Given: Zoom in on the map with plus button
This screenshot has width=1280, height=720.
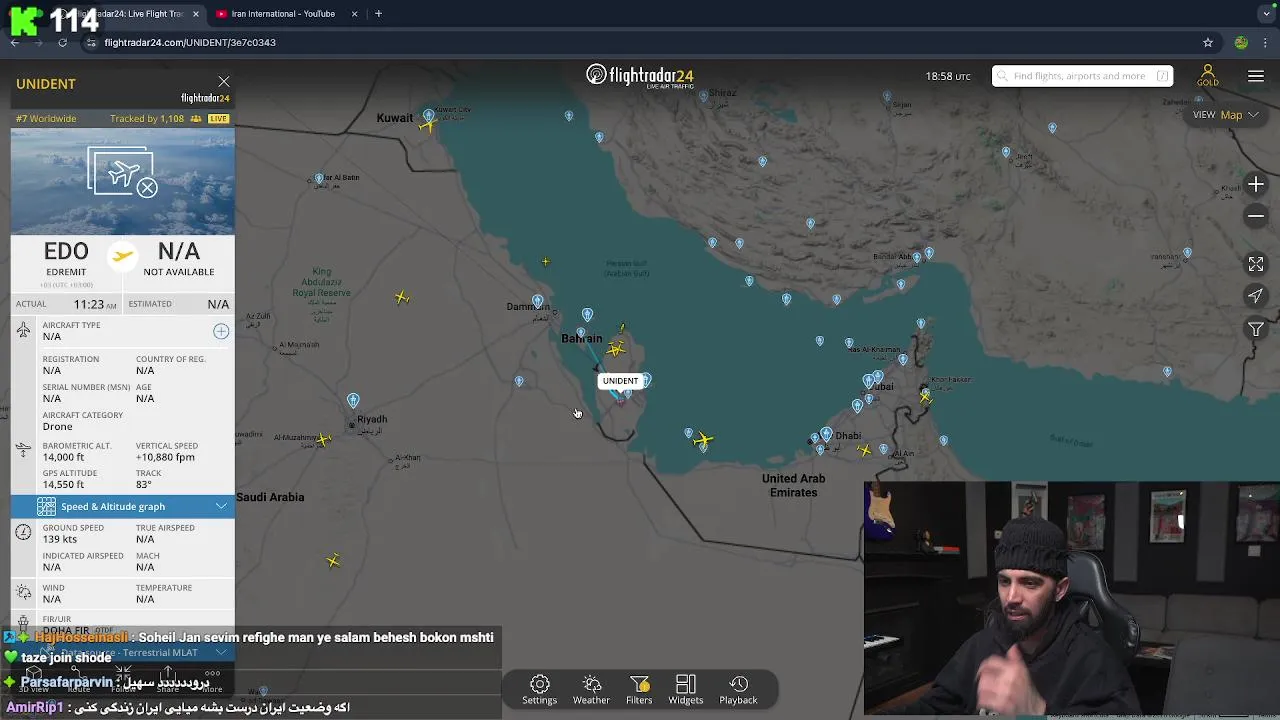Looking at the screenshot, I should coord(1256,185).
